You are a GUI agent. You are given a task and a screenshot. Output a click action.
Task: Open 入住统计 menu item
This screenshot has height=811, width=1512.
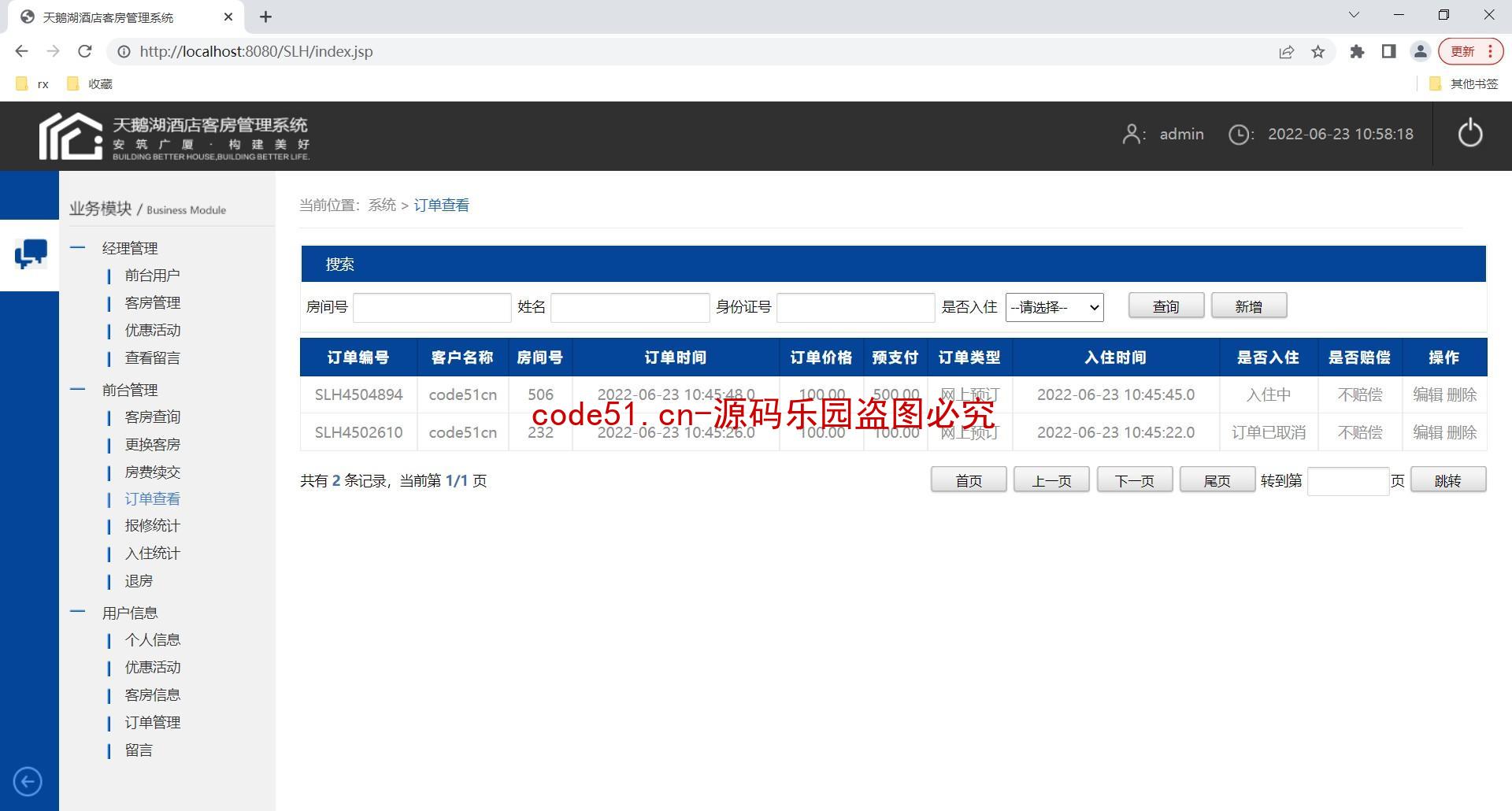coord(152,554)
